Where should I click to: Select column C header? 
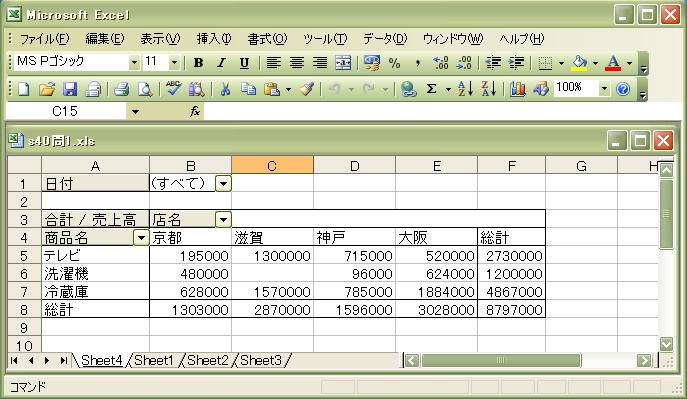click(272, 166)
